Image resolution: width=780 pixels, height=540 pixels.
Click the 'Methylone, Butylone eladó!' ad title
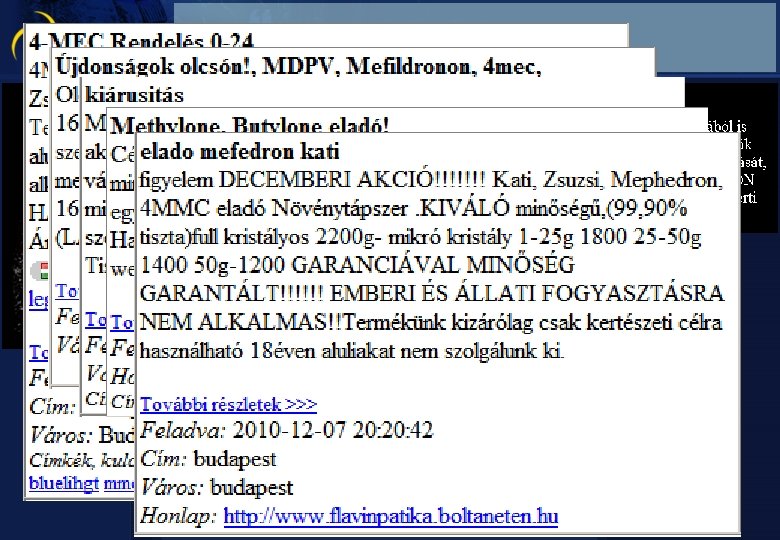(x=250, y=125)
